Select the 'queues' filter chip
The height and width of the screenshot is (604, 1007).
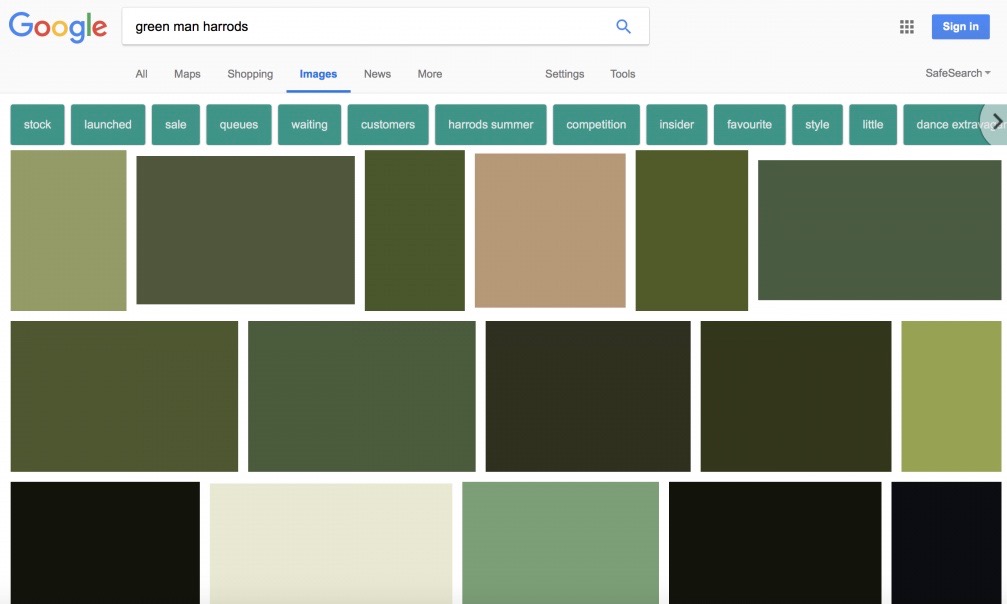(239, 125)
